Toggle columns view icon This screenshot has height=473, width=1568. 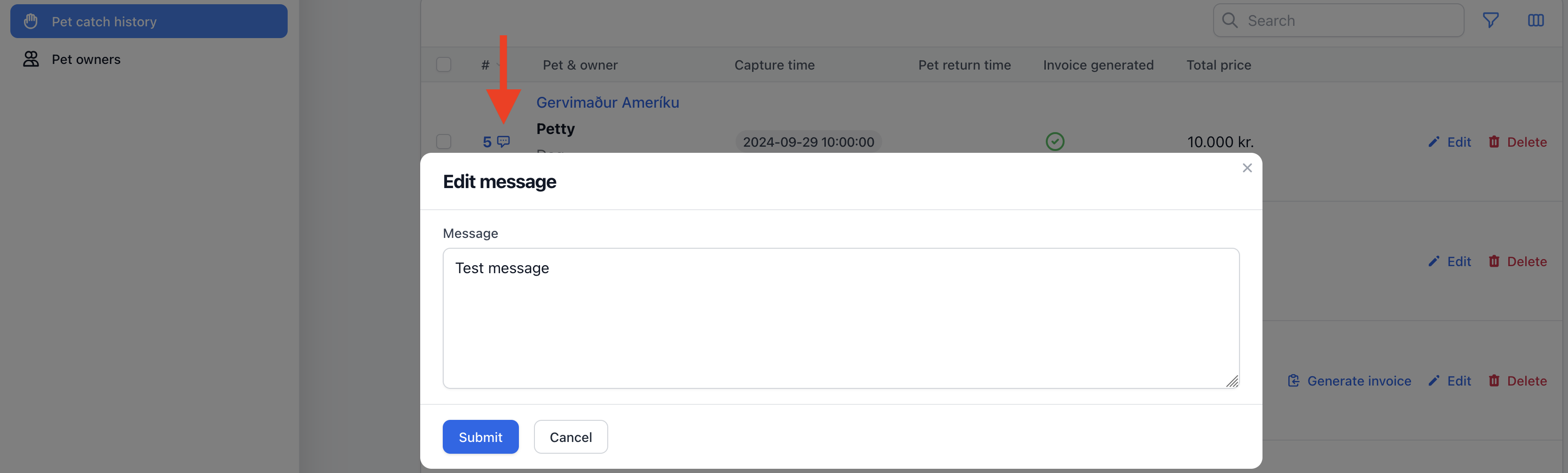[x=1535, y=21]
